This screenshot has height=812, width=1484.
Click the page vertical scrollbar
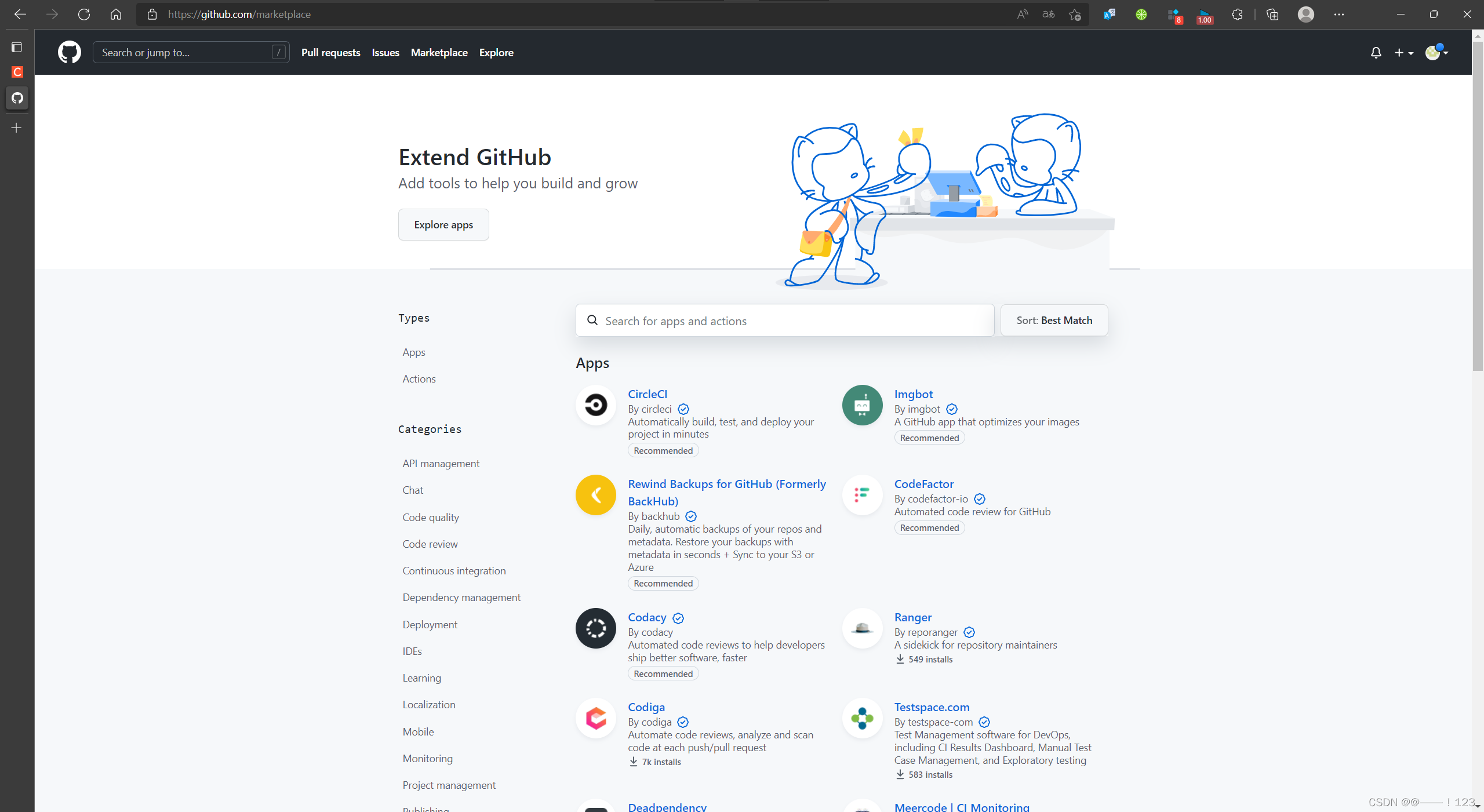click(1478, 203)
